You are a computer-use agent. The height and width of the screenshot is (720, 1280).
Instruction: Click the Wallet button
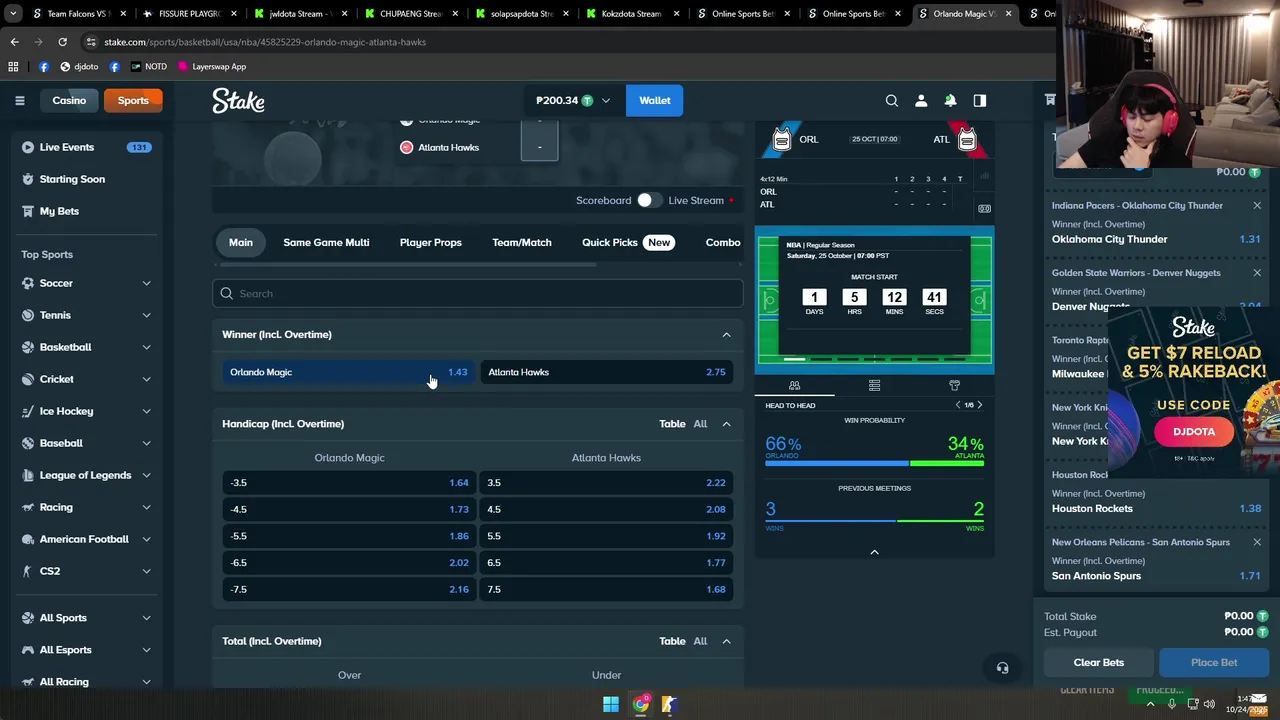[655, 100]
